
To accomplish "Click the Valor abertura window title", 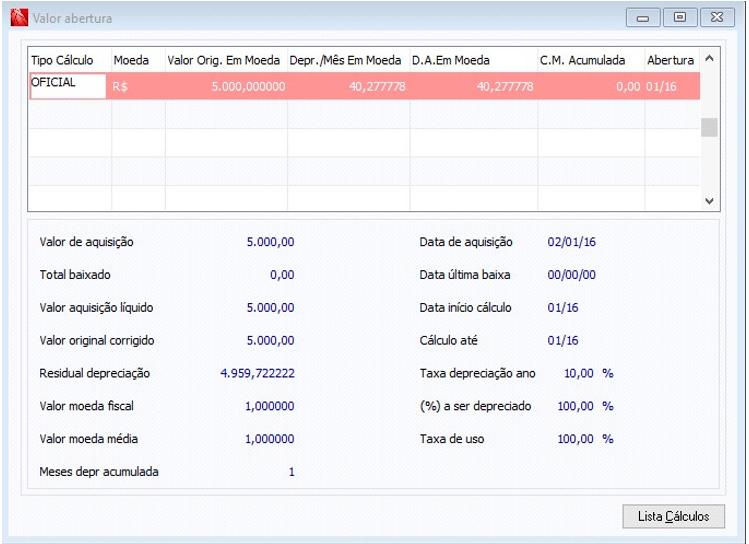I will click(73, 18).
